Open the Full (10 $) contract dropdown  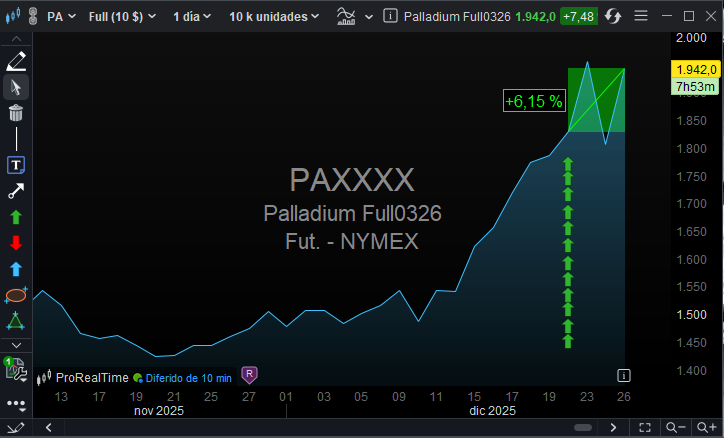click(x=122, y=17)
